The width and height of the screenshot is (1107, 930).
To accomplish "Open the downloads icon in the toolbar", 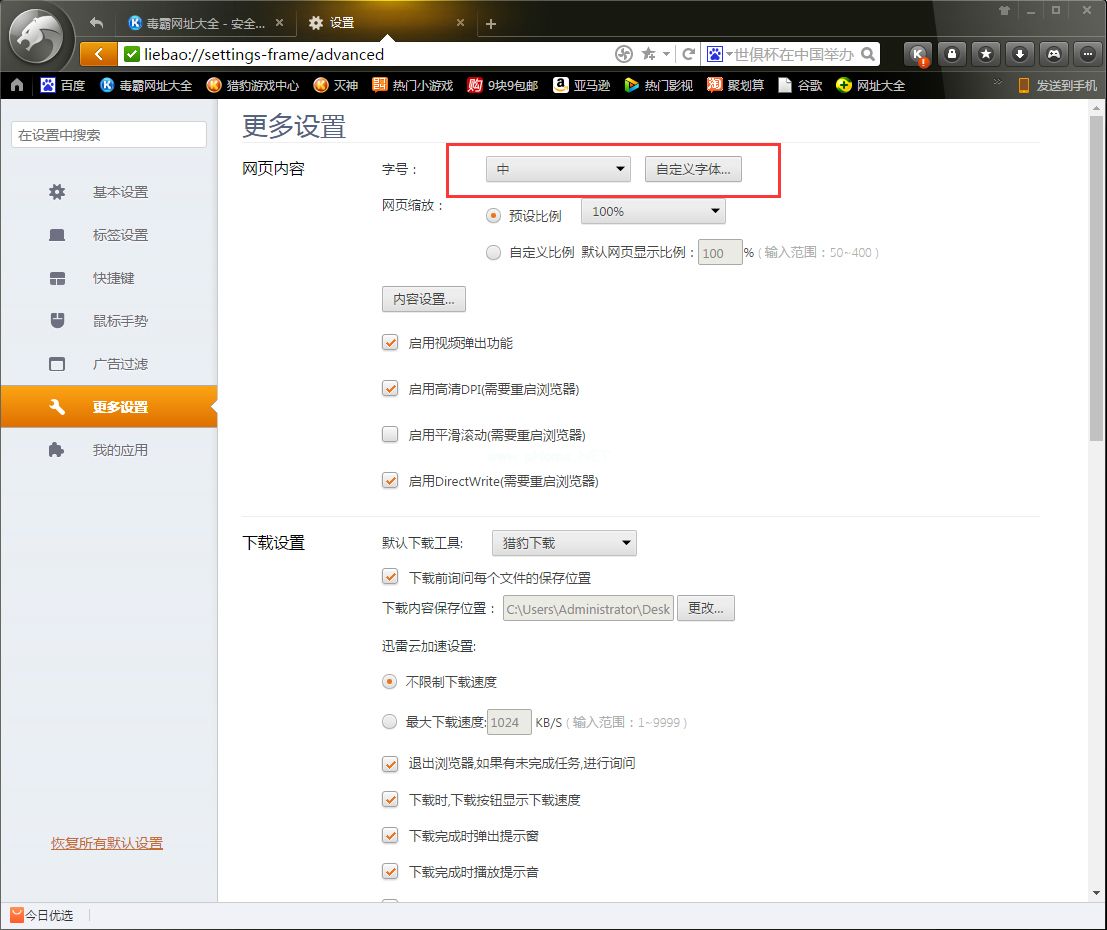I will [x=1020, y=55].
